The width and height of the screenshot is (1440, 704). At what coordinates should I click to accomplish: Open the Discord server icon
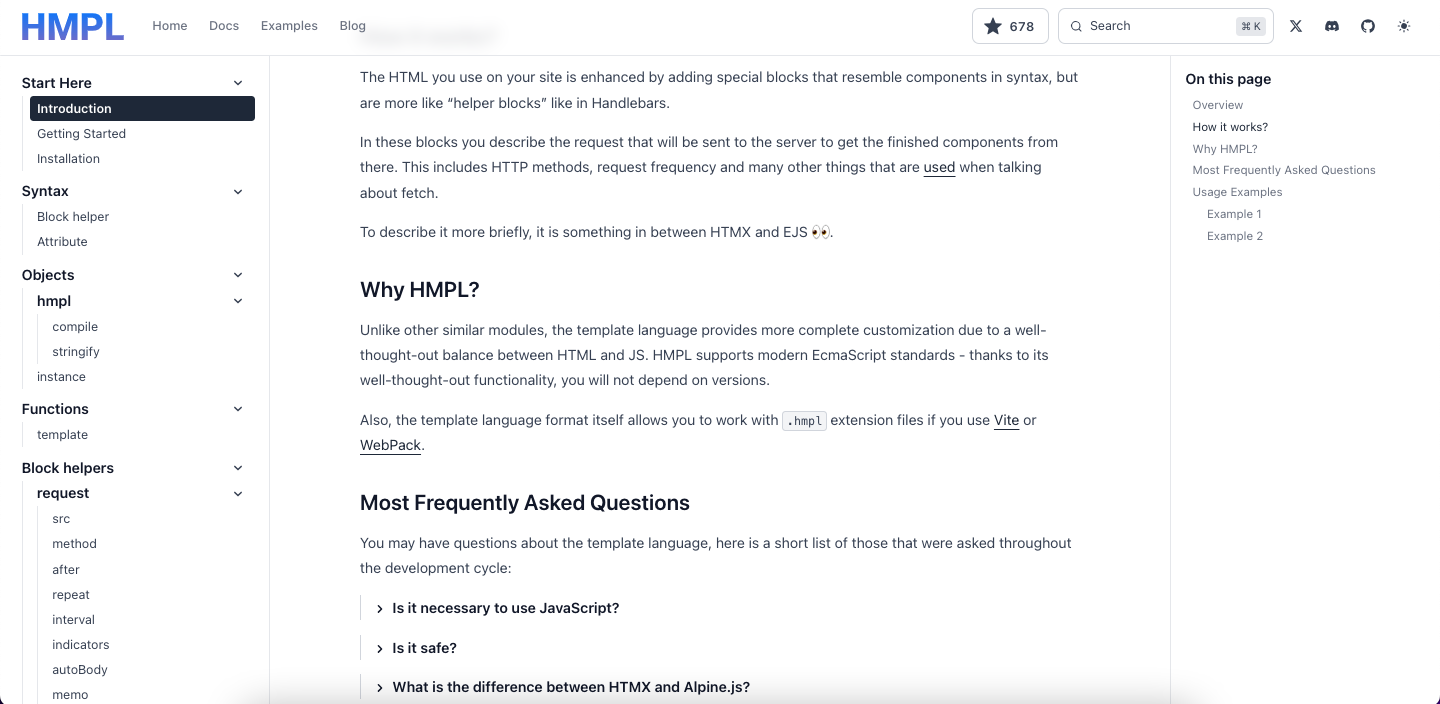[1332, 26]
